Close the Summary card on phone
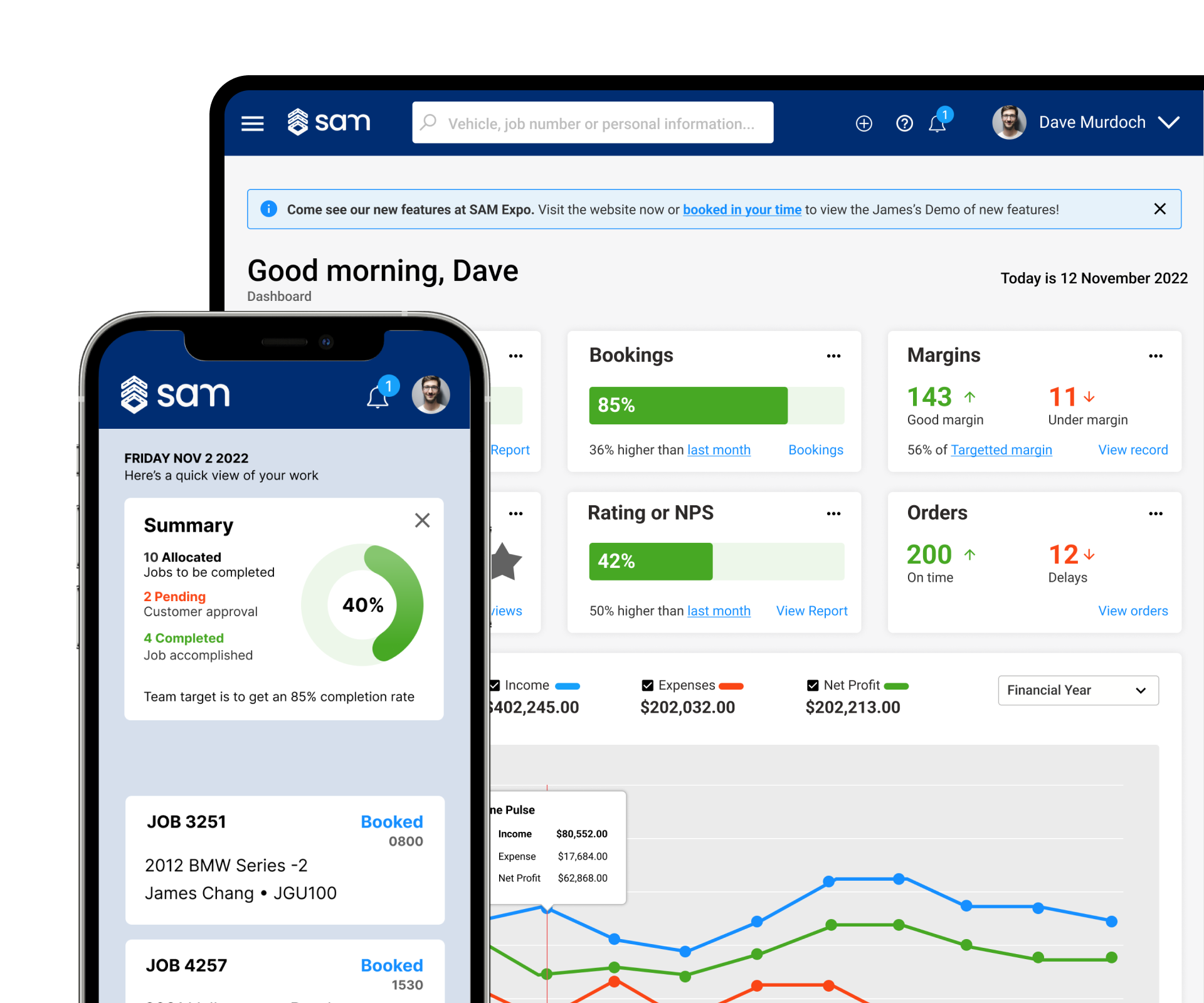The image size is (1204, 1003). point(423,520)
